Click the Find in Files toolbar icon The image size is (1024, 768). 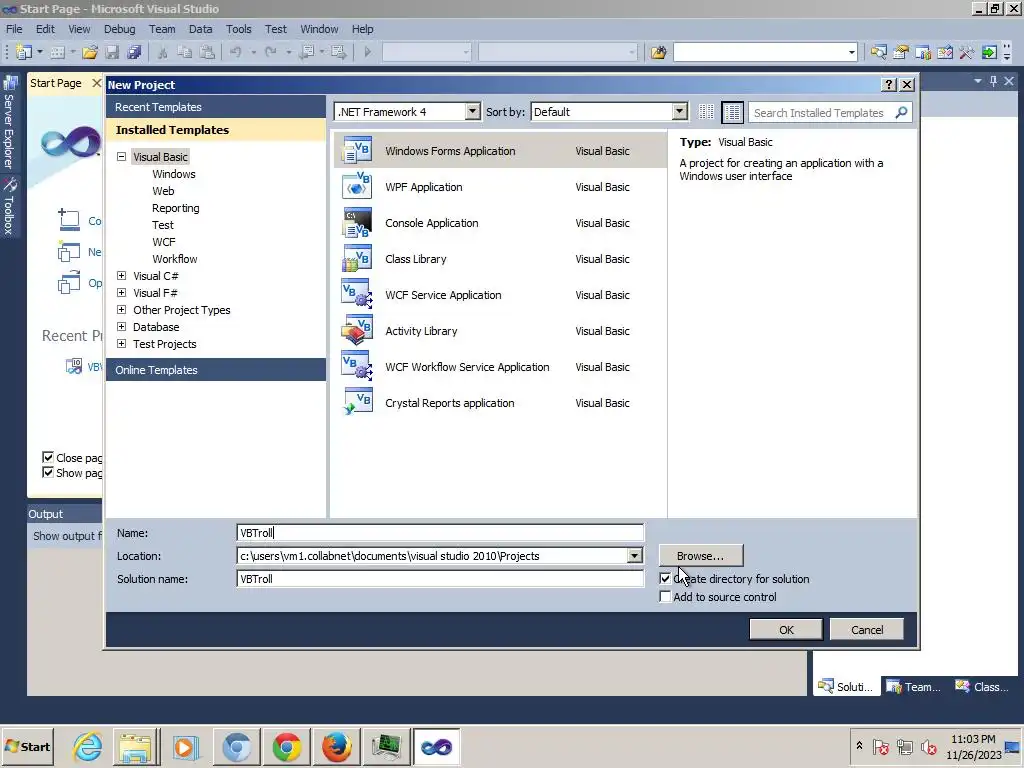tap(658, 52)
